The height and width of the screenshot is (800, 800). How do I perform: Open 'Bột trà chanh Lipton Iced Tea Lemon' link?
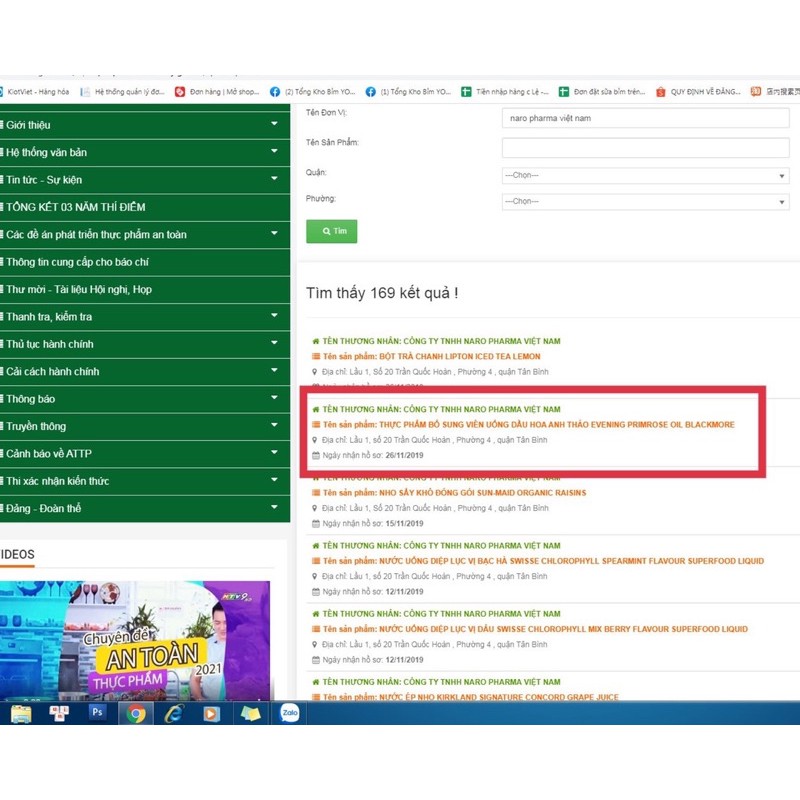(x=432, y=357)
